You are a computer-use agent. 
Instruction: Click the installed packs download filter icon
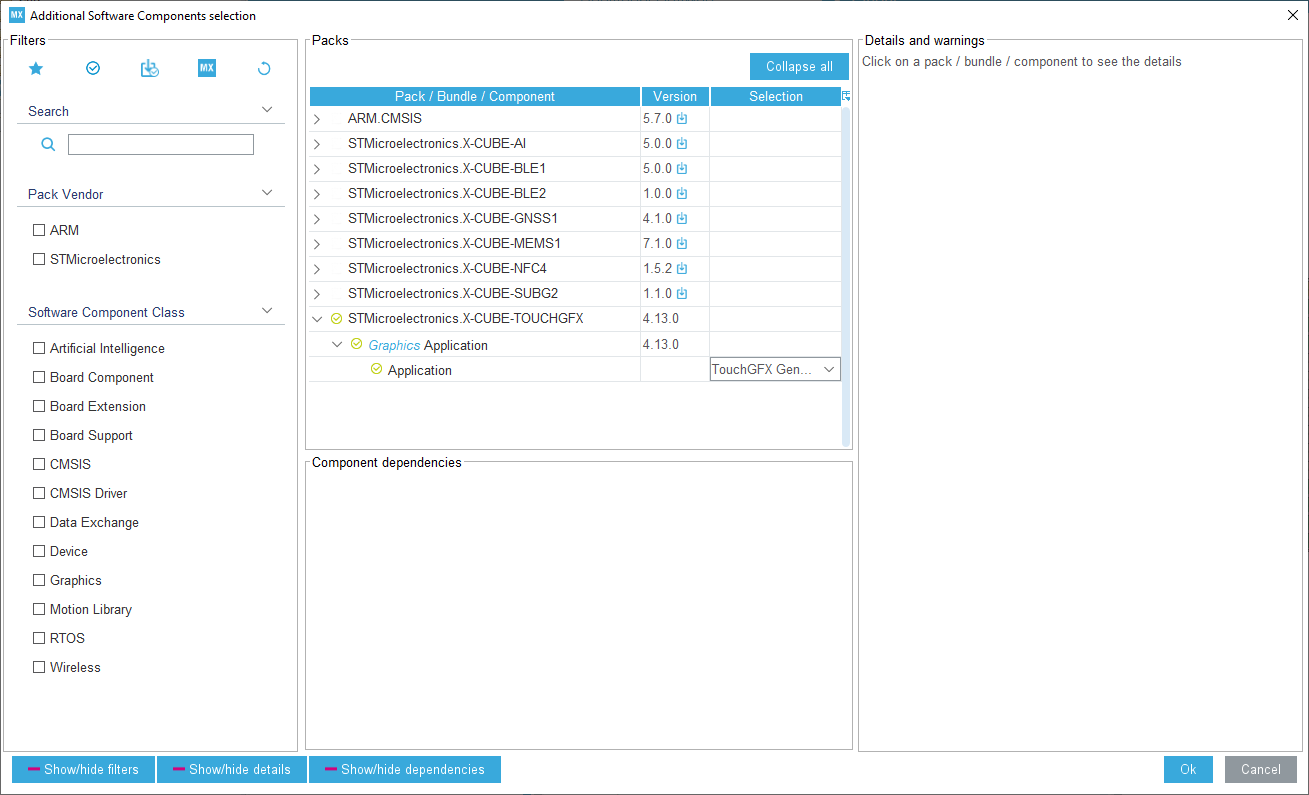point(150,69)
